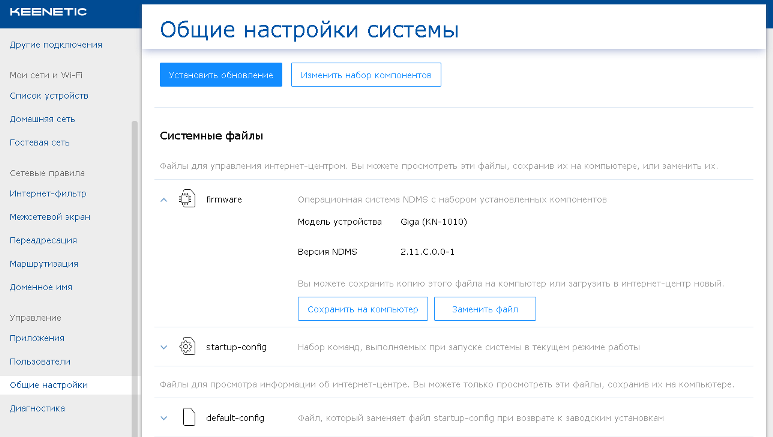The height and width of the screenshot is (437, 773).
Task: Click the firmware file name
Action: [x=224, y=200]
